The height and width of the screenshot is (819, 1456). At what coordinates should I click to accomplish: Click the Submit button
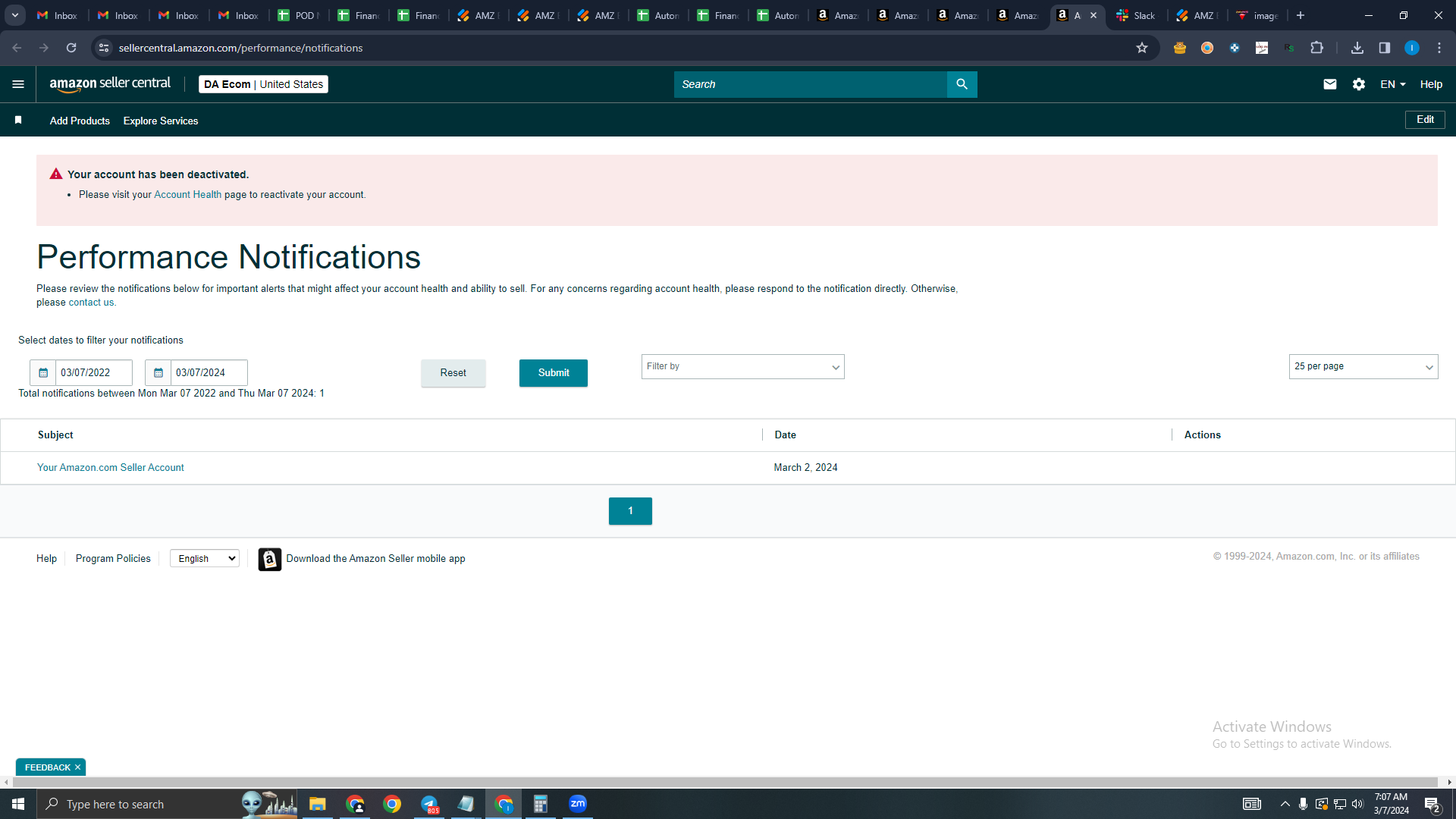coord(554,373)
